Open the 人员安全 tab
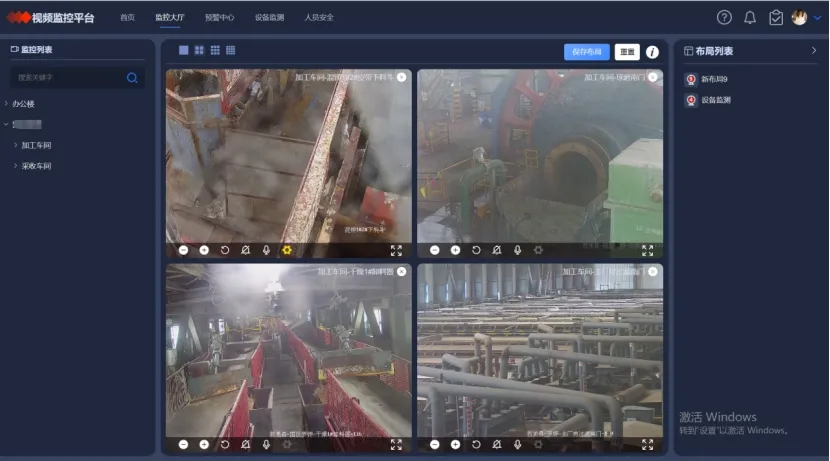 tap(319, 17)
